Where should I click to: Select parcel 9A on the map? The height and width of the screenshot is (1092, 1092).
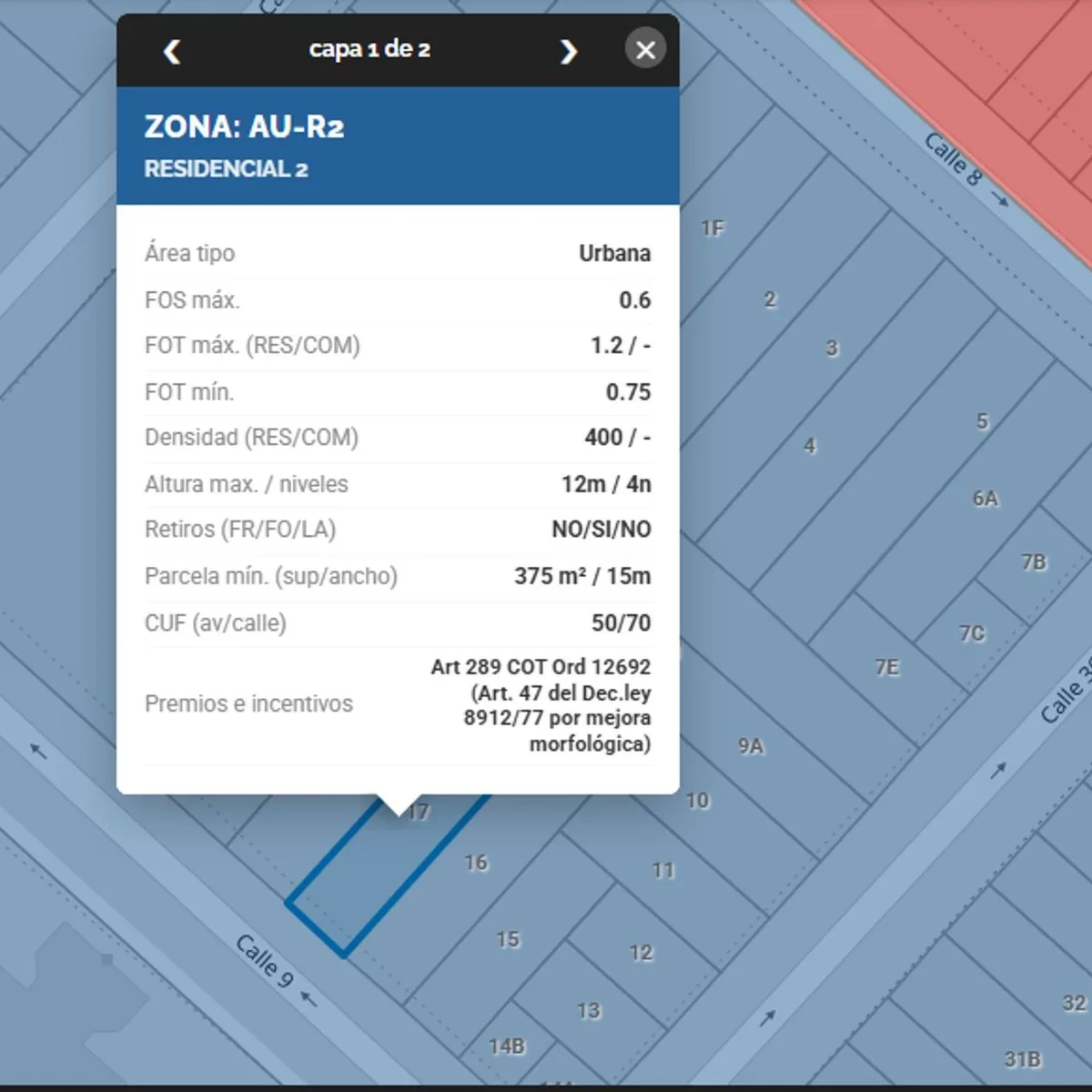pos(751,746)
